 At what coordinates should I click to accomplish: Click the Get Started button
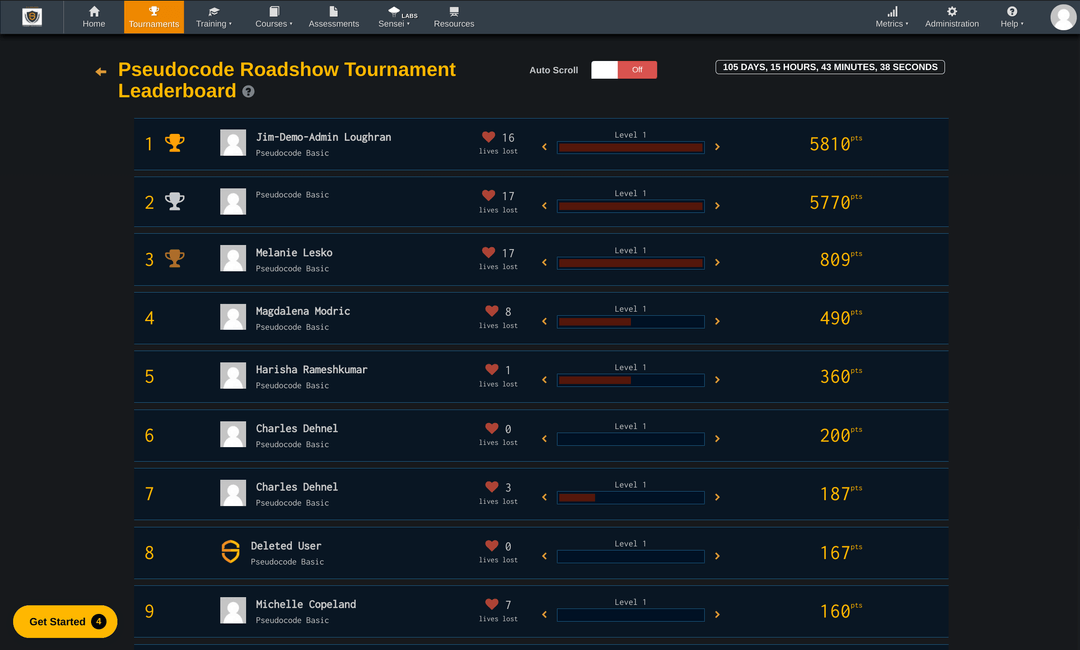(64, 621)
